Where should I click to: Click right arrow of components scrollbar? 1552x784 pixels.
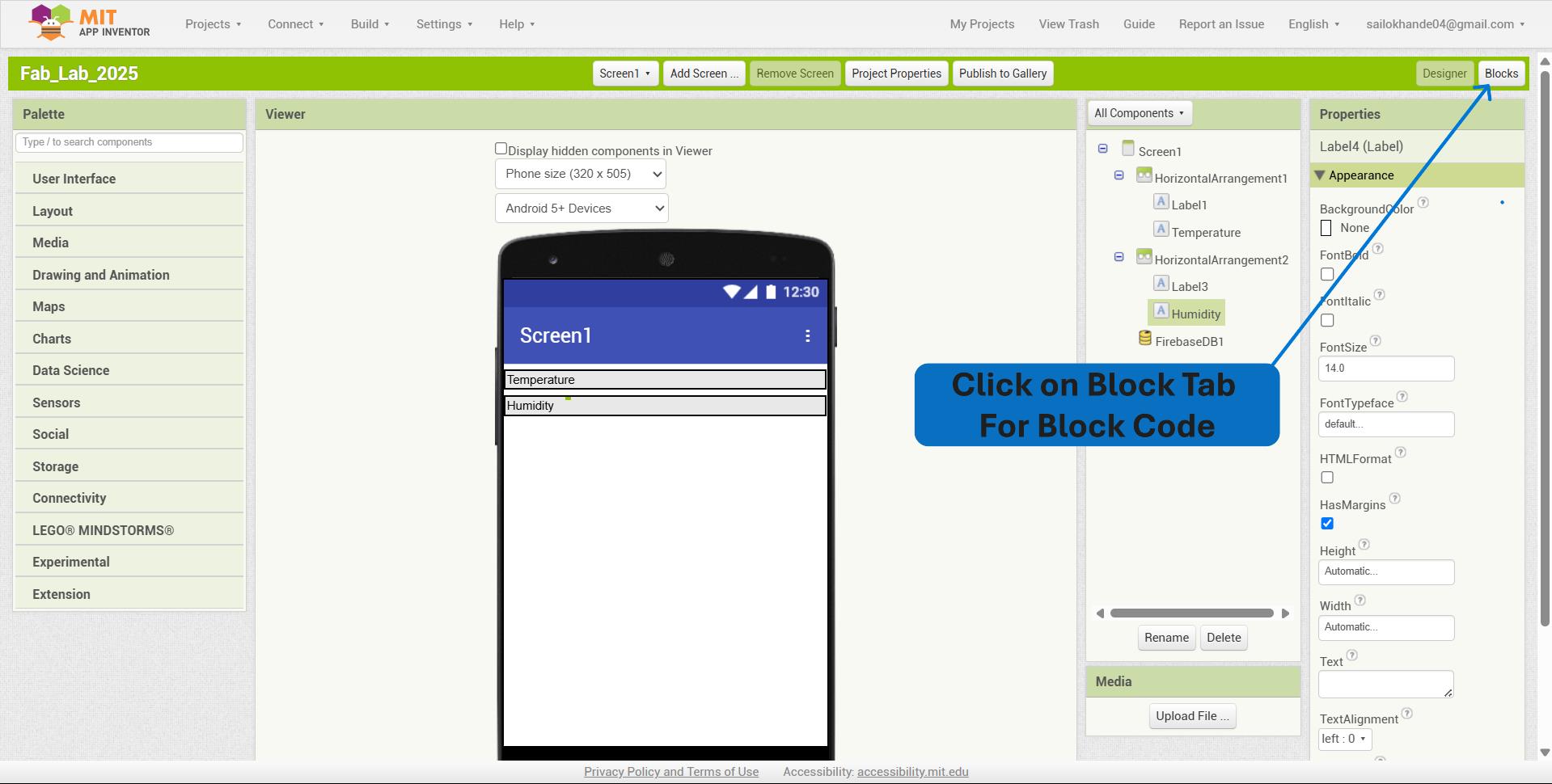[x=1285, y=613]
